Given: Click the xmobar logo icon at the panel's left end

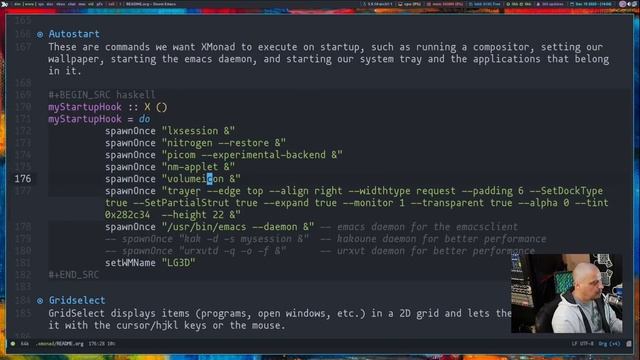Looking at the screenshot, I should click(4, 4).
